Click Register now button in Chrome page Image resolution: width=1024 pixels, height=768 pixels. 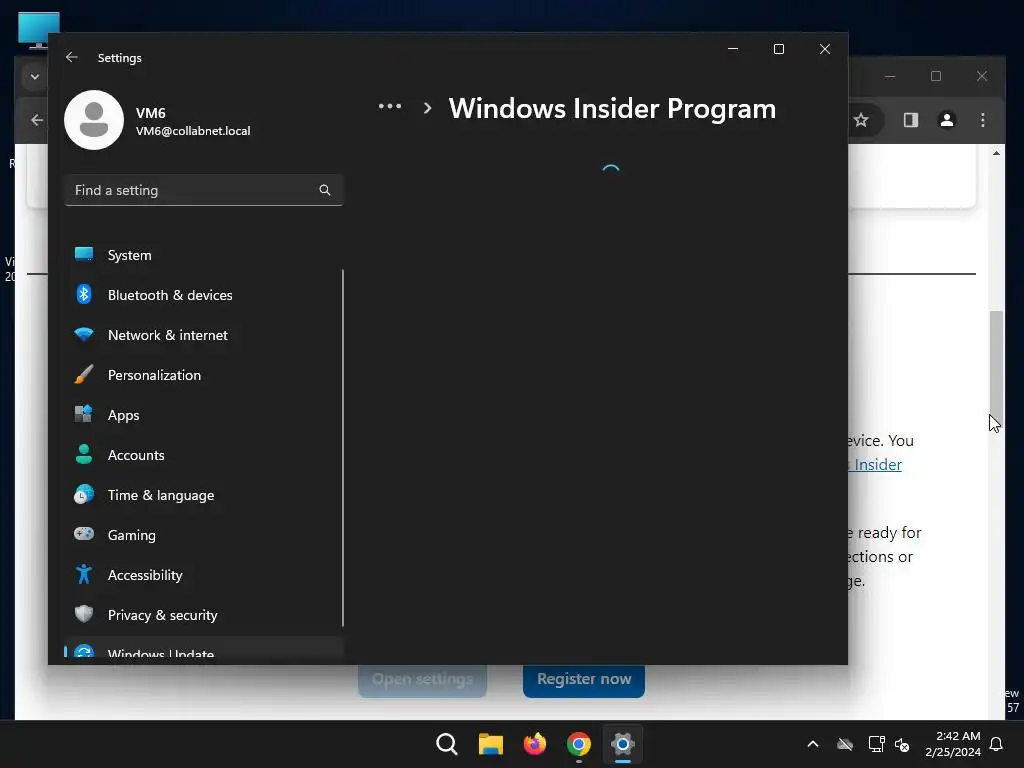[584, 680]
